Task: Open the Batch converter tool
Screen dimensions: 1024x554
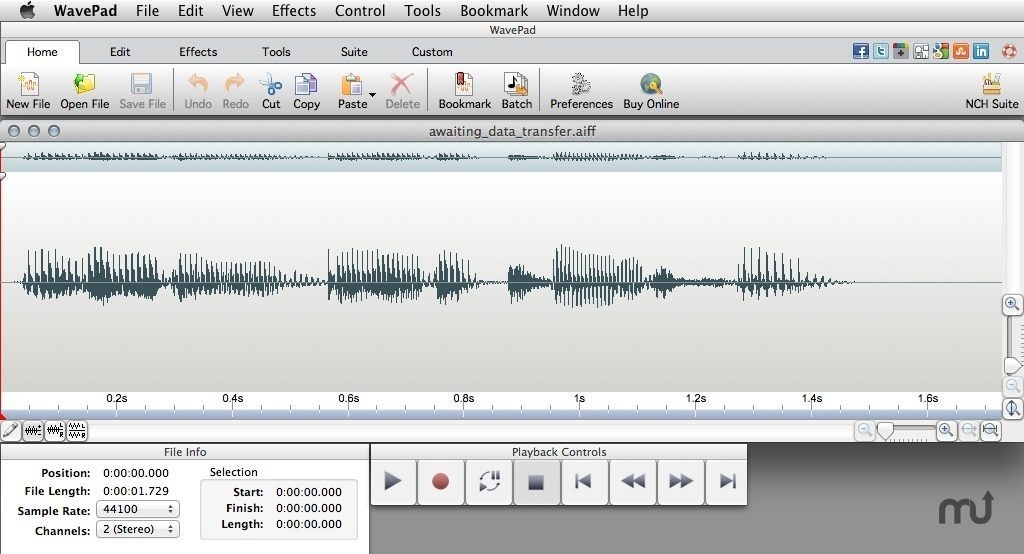Action: coord(517,91)
